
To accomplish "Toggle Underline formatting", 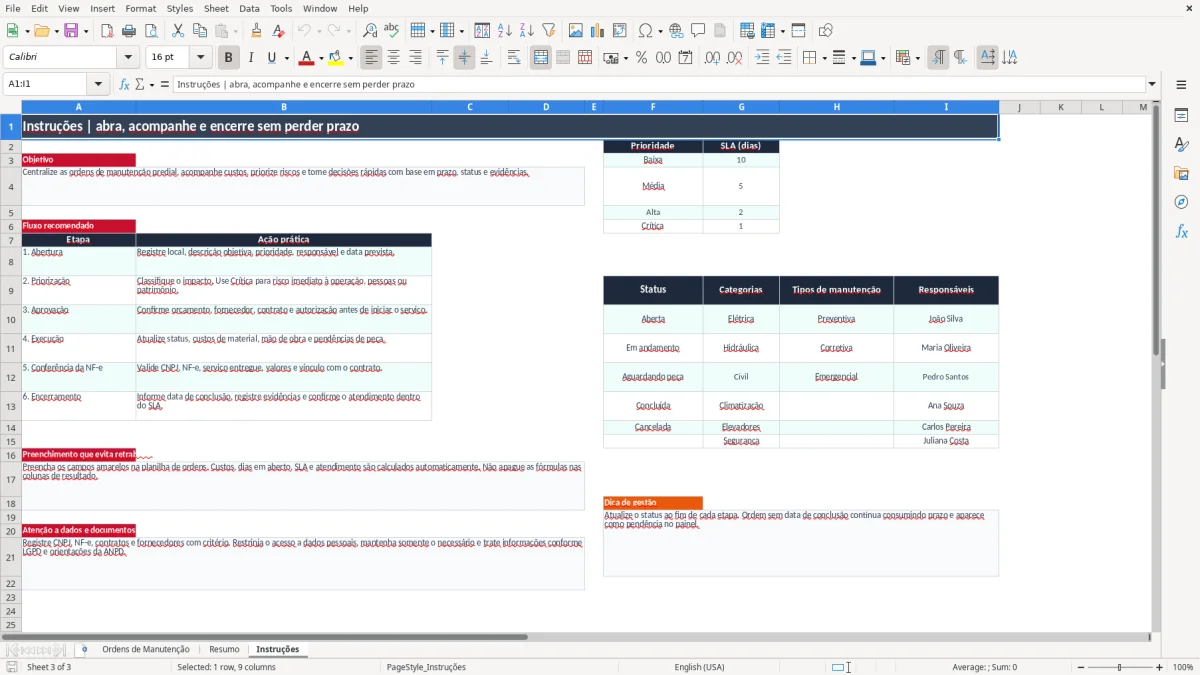I will pyautogui.click(x=271, y=58).
